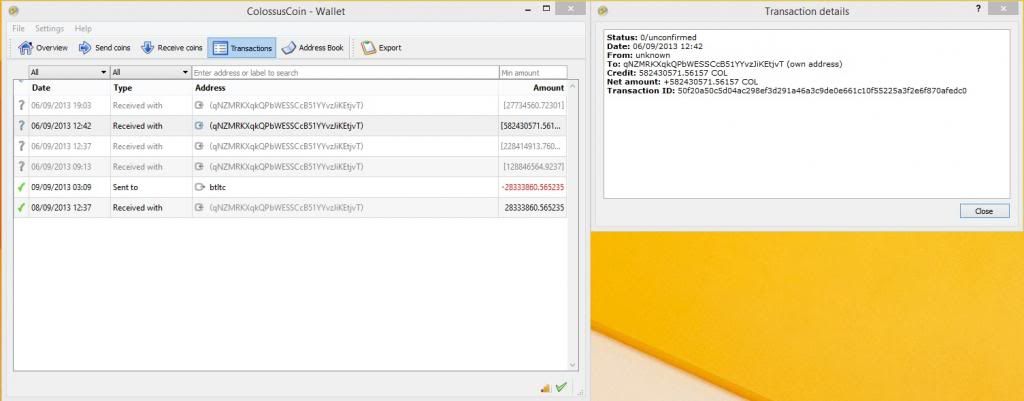This screenshot has height=401, width=1024.
Task: Focus the address or label search field
Action: [345, 72]
